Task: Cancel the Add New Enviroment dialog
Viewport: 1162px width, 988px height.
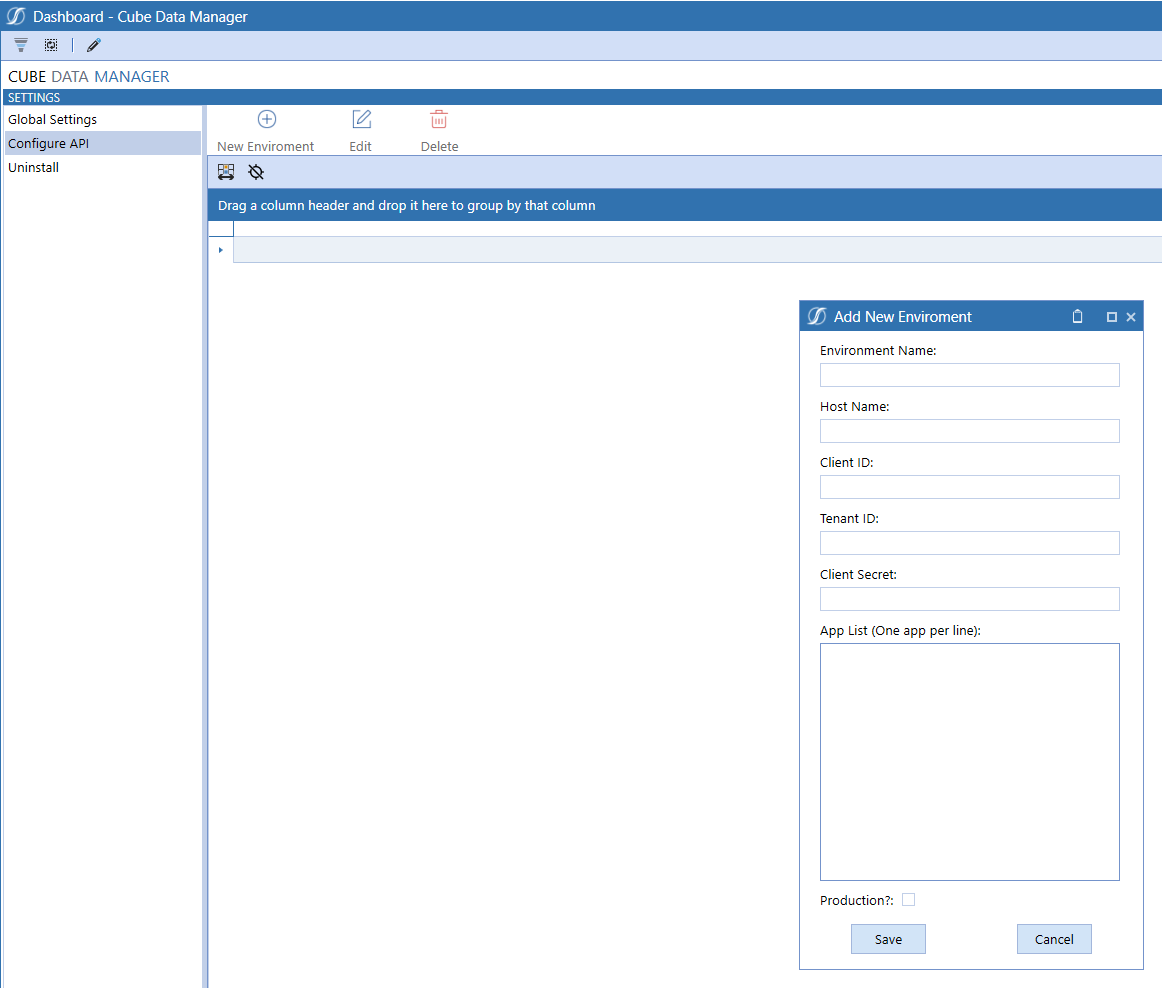Action: tap(1054, 938)
